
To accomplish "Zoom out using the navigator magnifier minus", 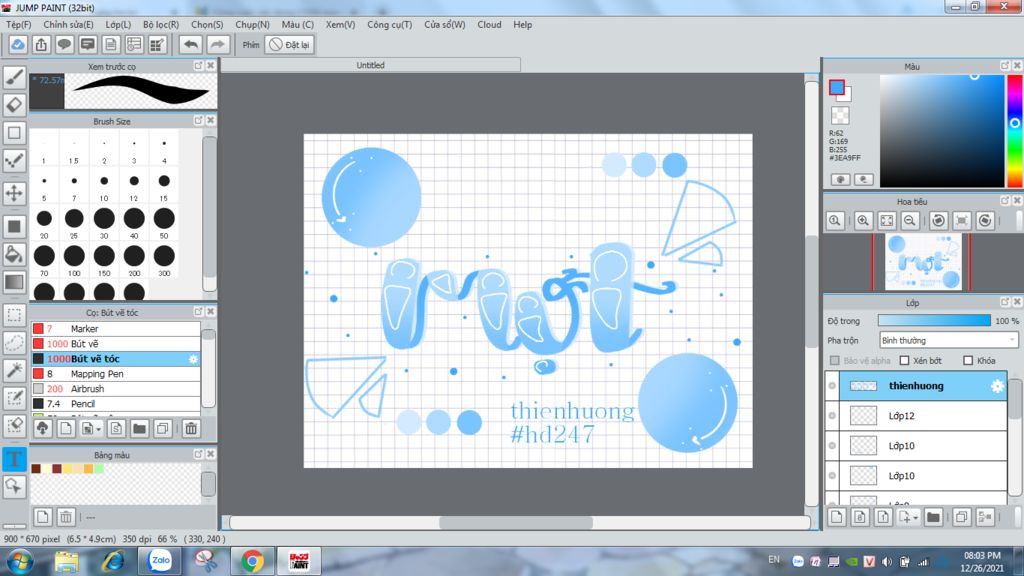I will (910, 221).
